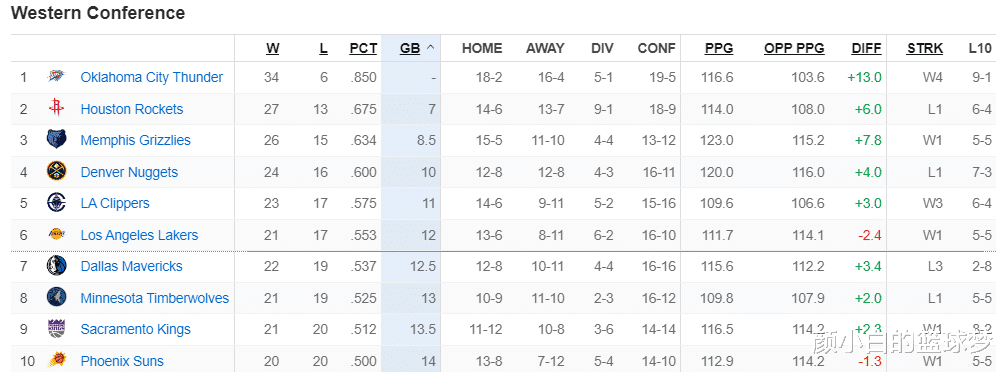Screen dimensions: 1007x372
Task: Click the Phoenix Suns logo icon
Action: click(57, 360)
